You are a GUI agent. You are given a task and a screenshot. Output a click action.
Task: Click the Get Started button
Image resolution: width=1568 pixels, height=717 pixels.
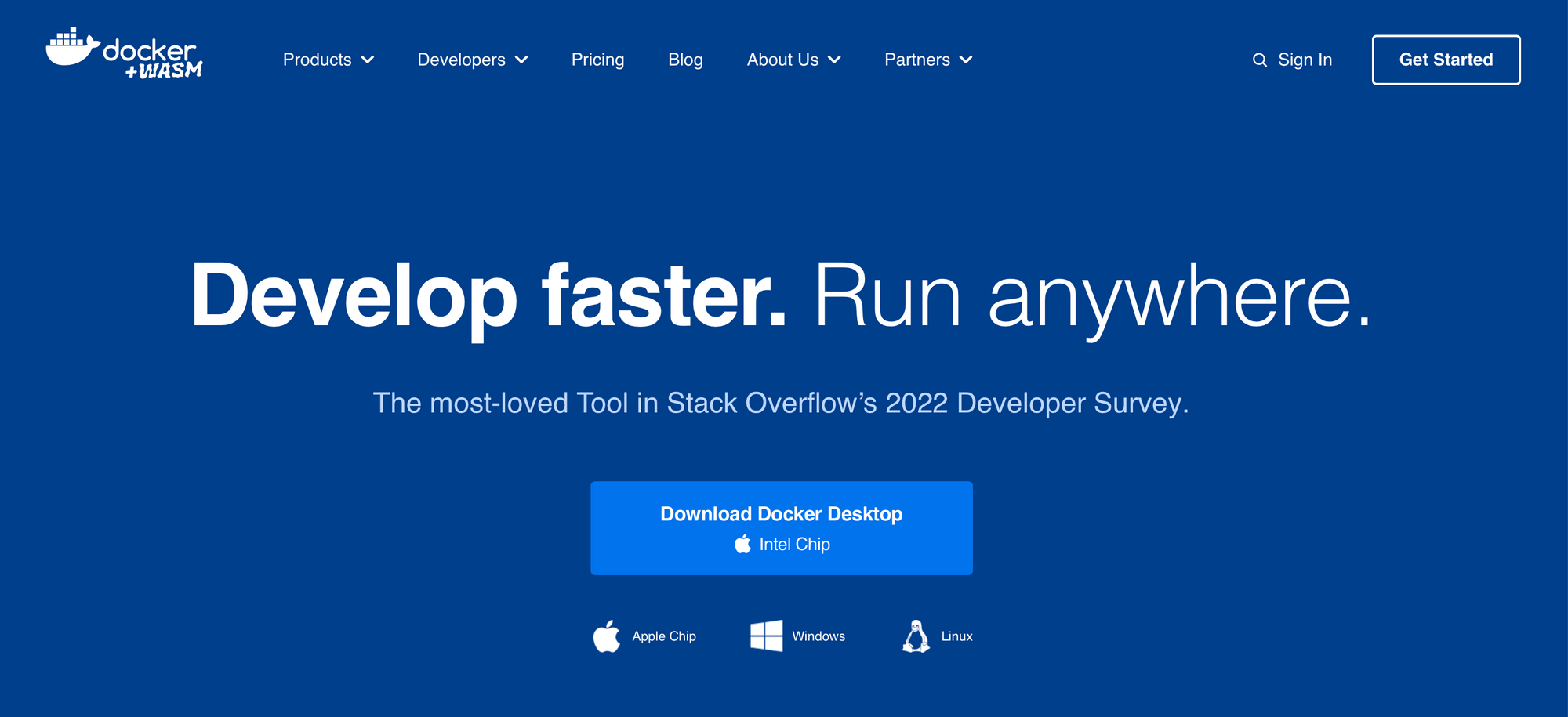1446,60
